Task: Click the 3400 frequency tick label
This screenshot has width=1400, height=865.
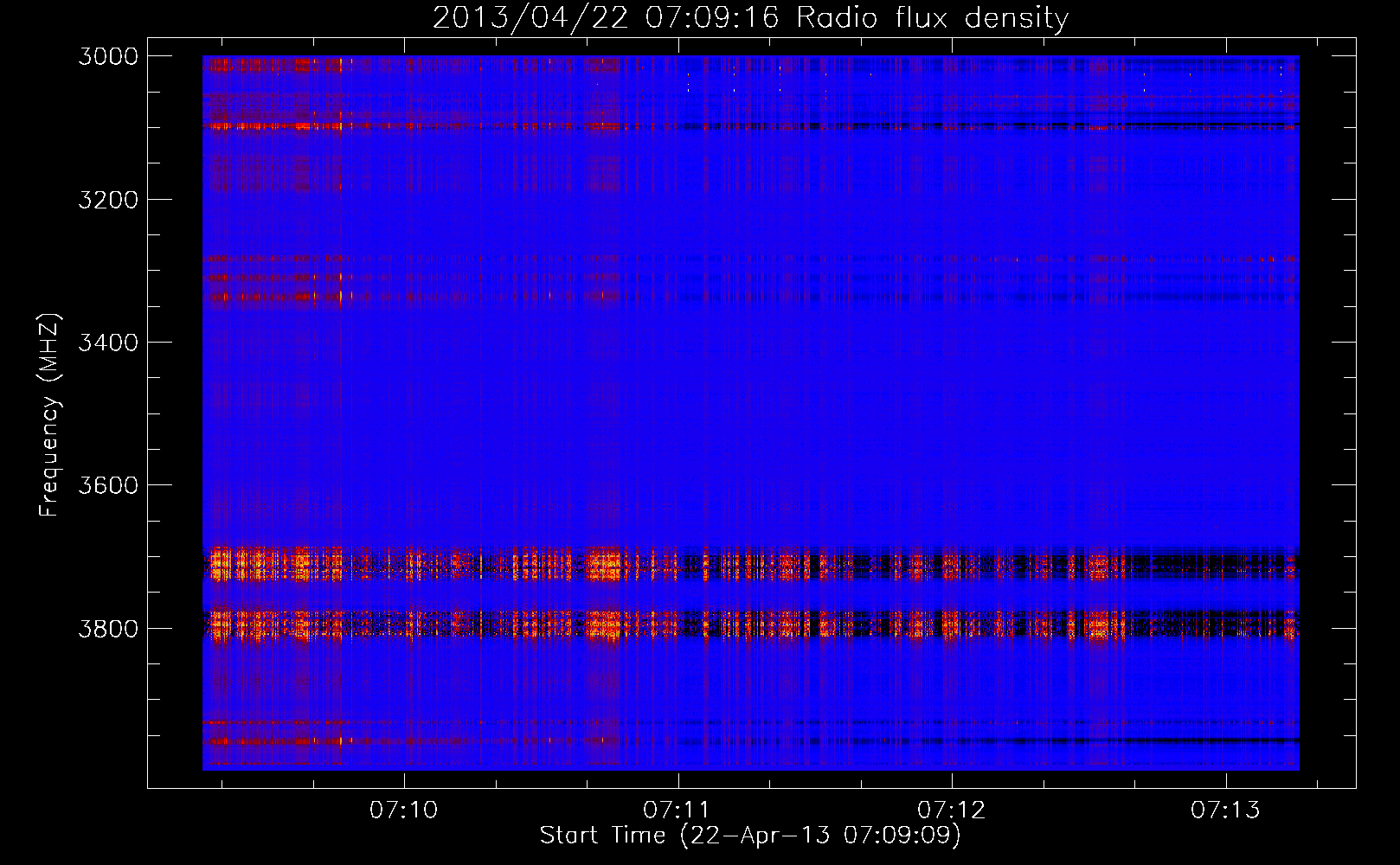Action: pos(108,343)
